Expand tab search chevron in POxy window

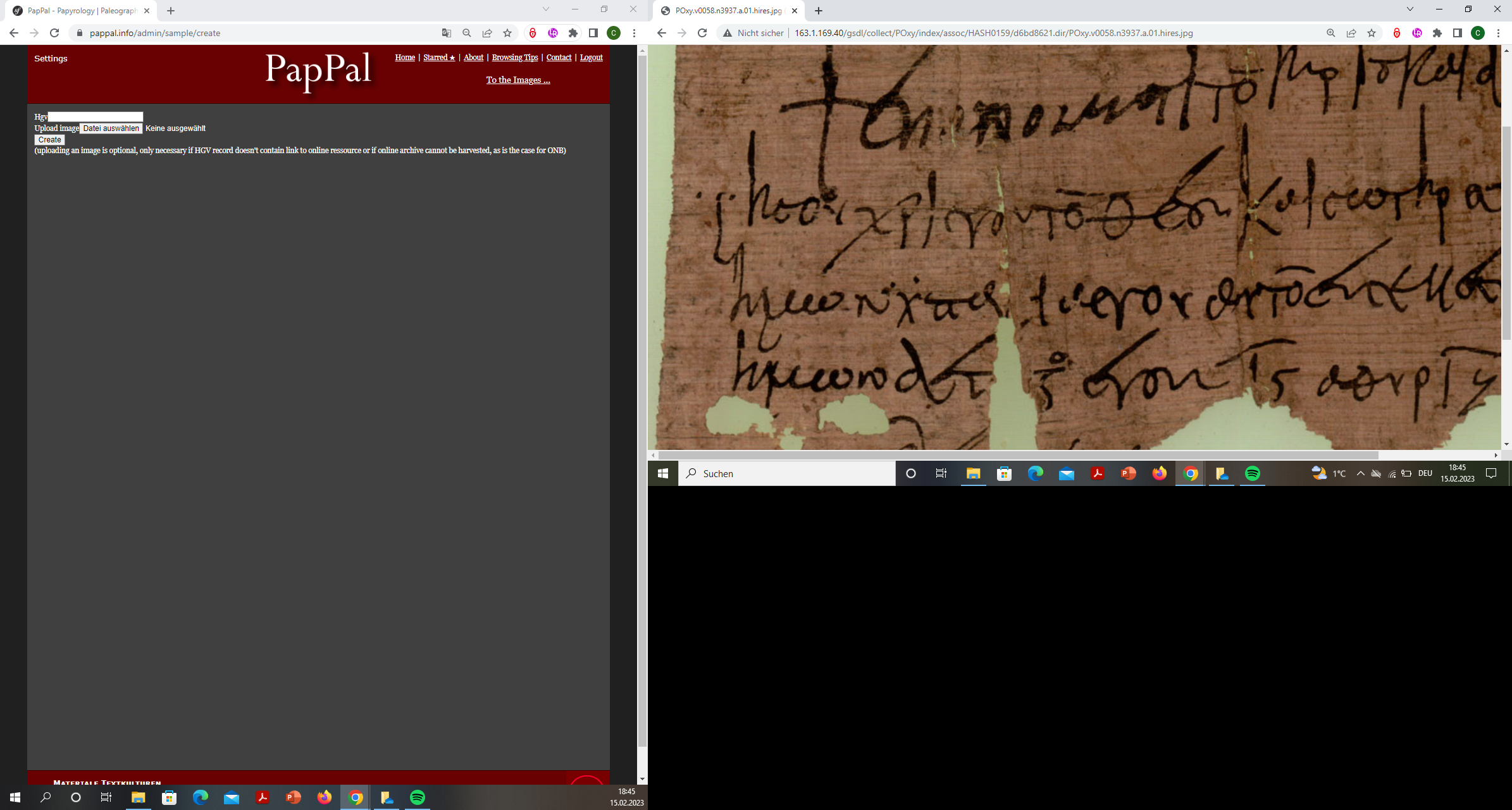click(1410, 9)
